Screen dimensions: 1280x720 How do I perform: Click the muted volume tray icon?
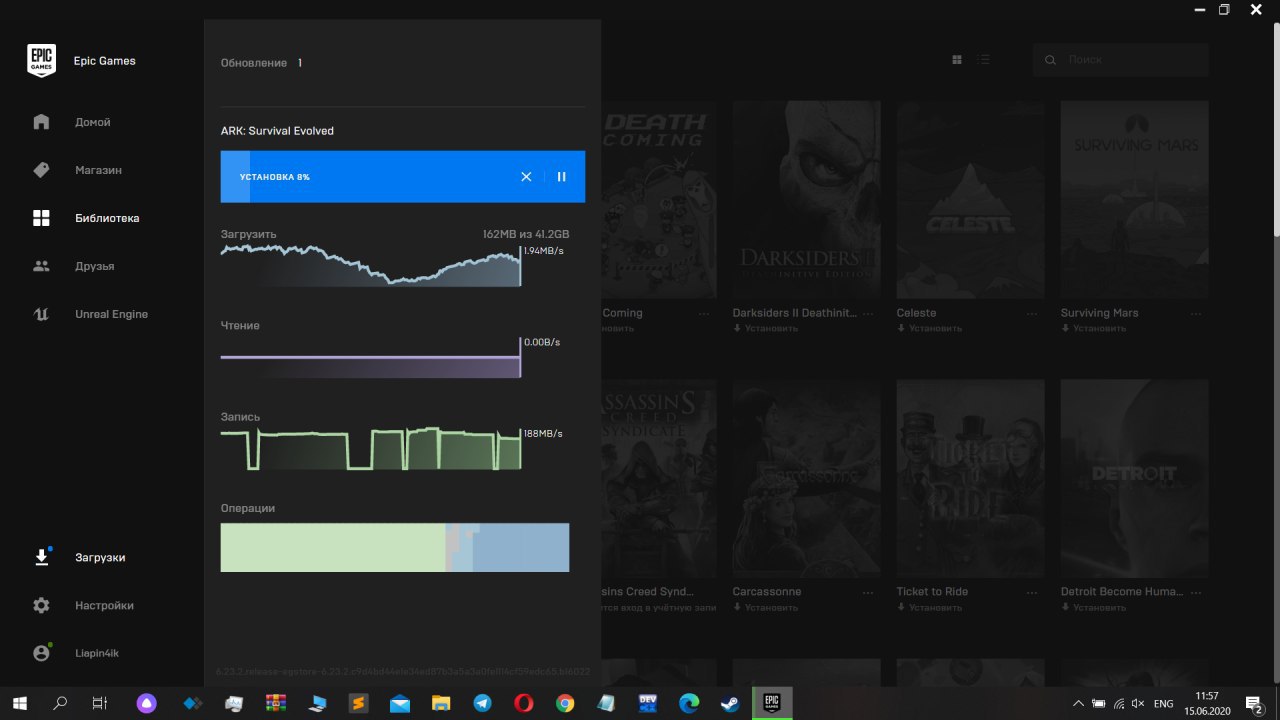coord(1138,704)
